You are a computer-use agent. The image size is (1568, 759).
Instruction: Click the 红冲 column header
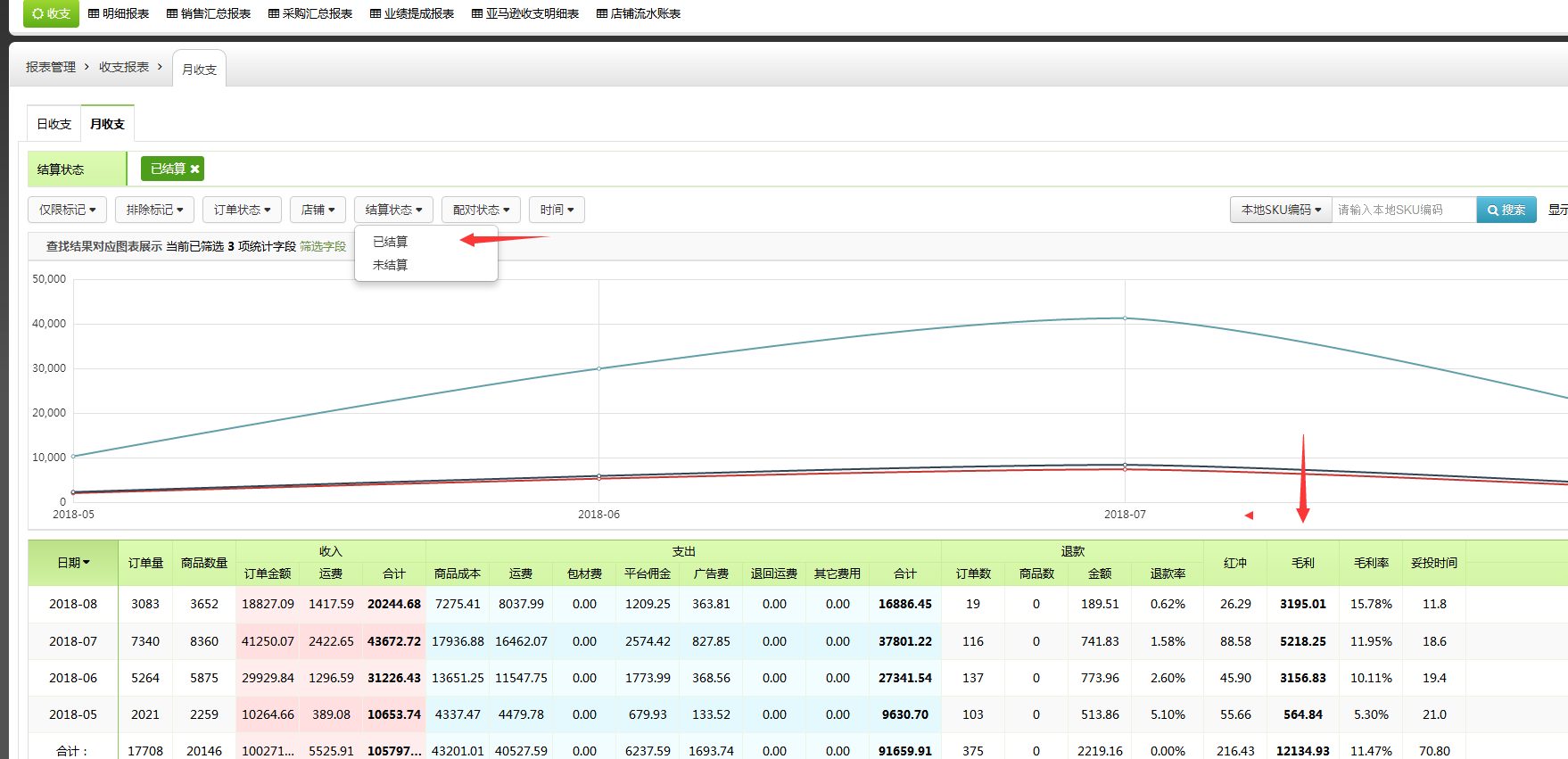[x=1235, y=563]
